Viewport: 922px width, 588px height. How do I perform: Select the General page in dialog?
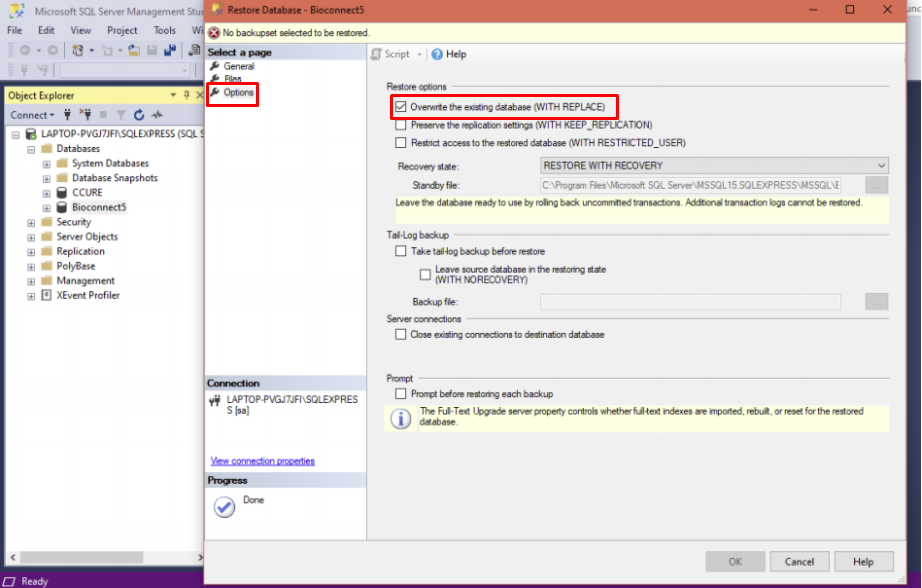click(x=239, y=66)
